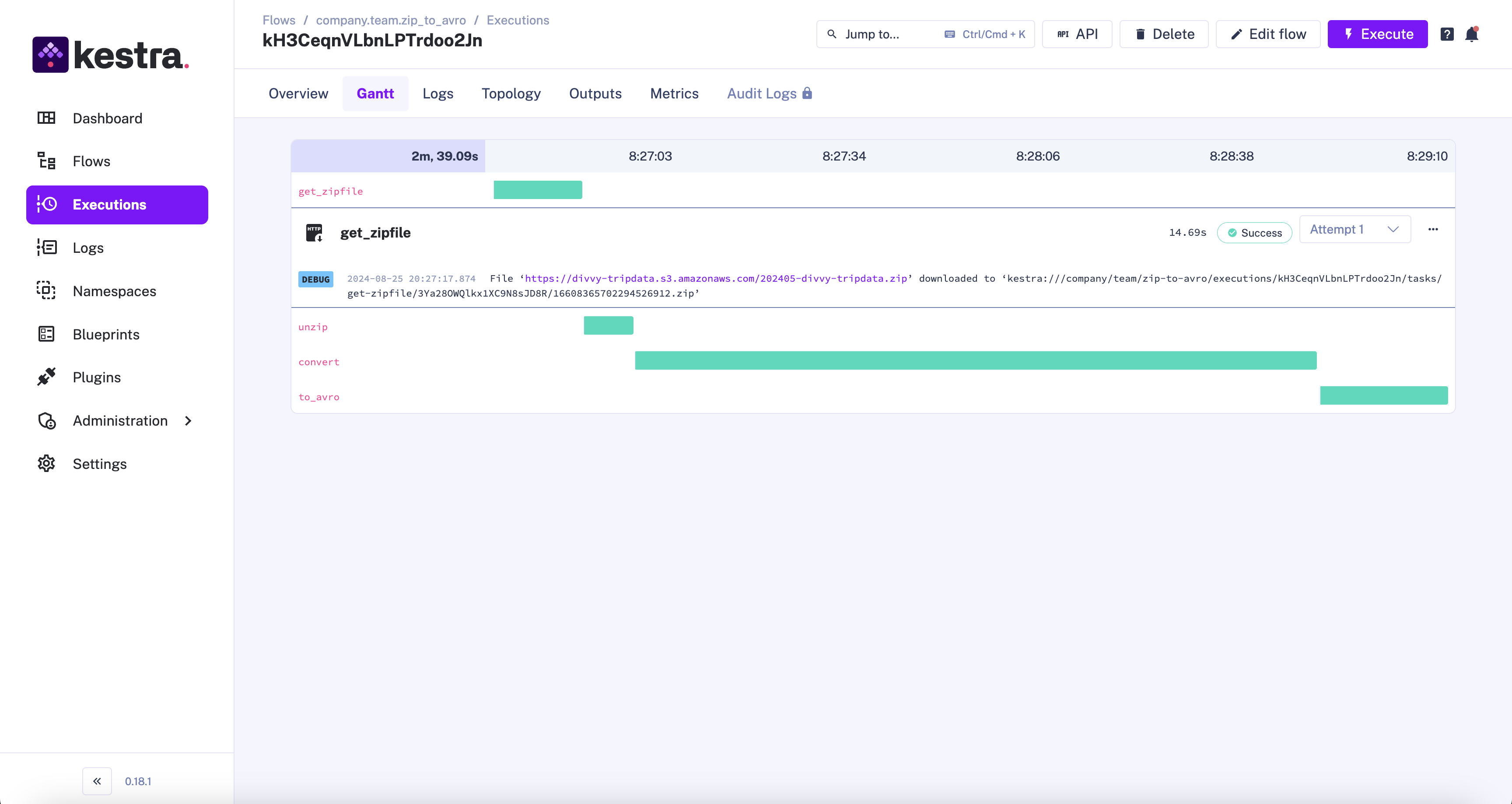Open the divvy-tripdata zip URL link

tap(715, 278)
